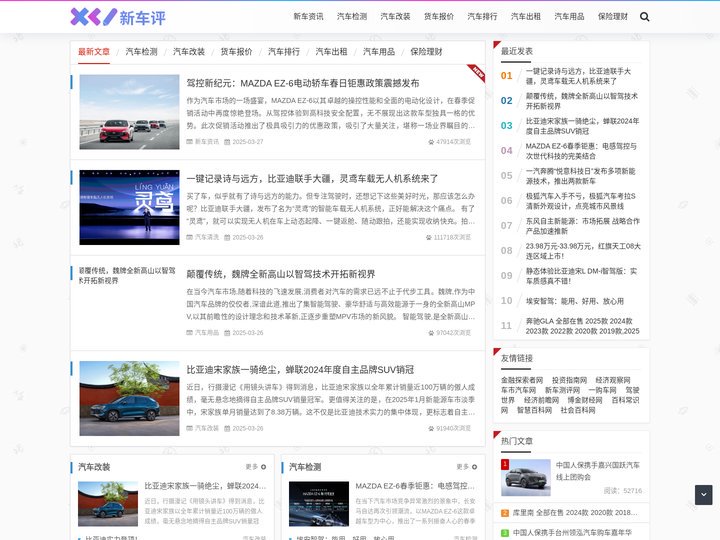Screen dimensions: 720x540
Task: Open recent post 04 MAZDA EZ-6春季钜惠
Action: click(x=581, y=151)
